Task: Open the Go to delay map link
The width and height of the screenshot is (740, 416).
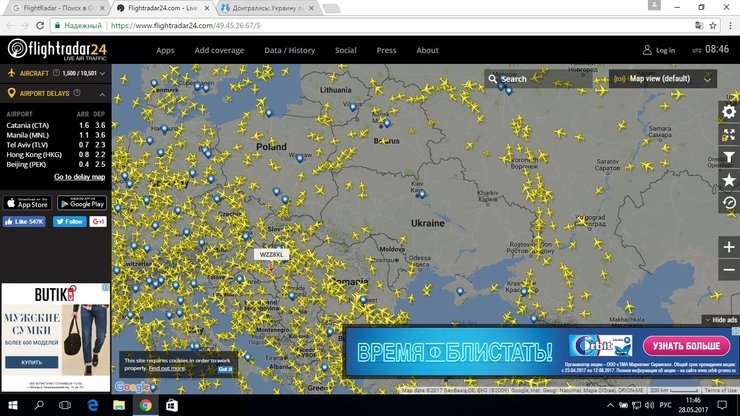Action: [79, 177]
